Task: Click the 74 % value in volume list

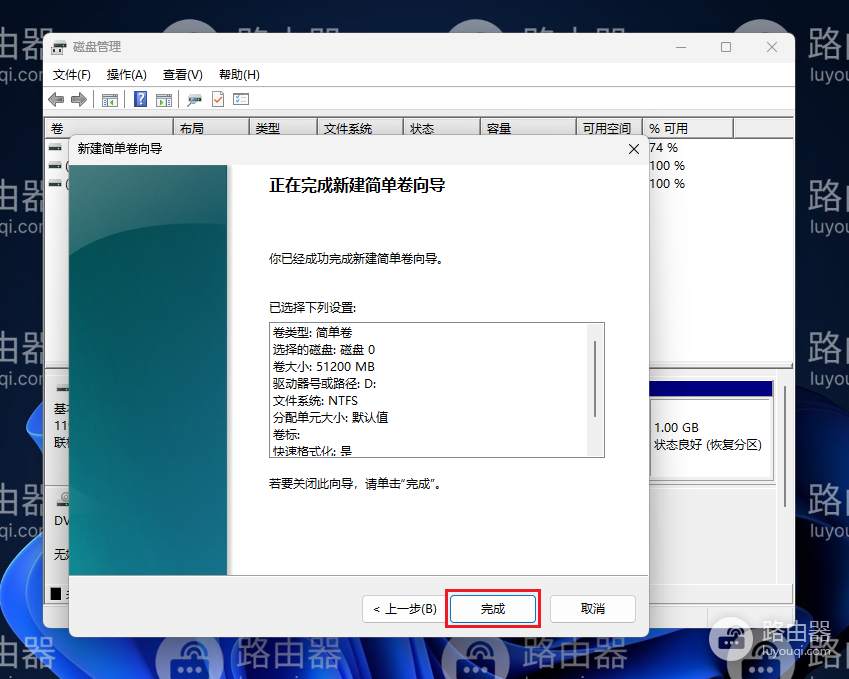Action: (x=663, y=148)
